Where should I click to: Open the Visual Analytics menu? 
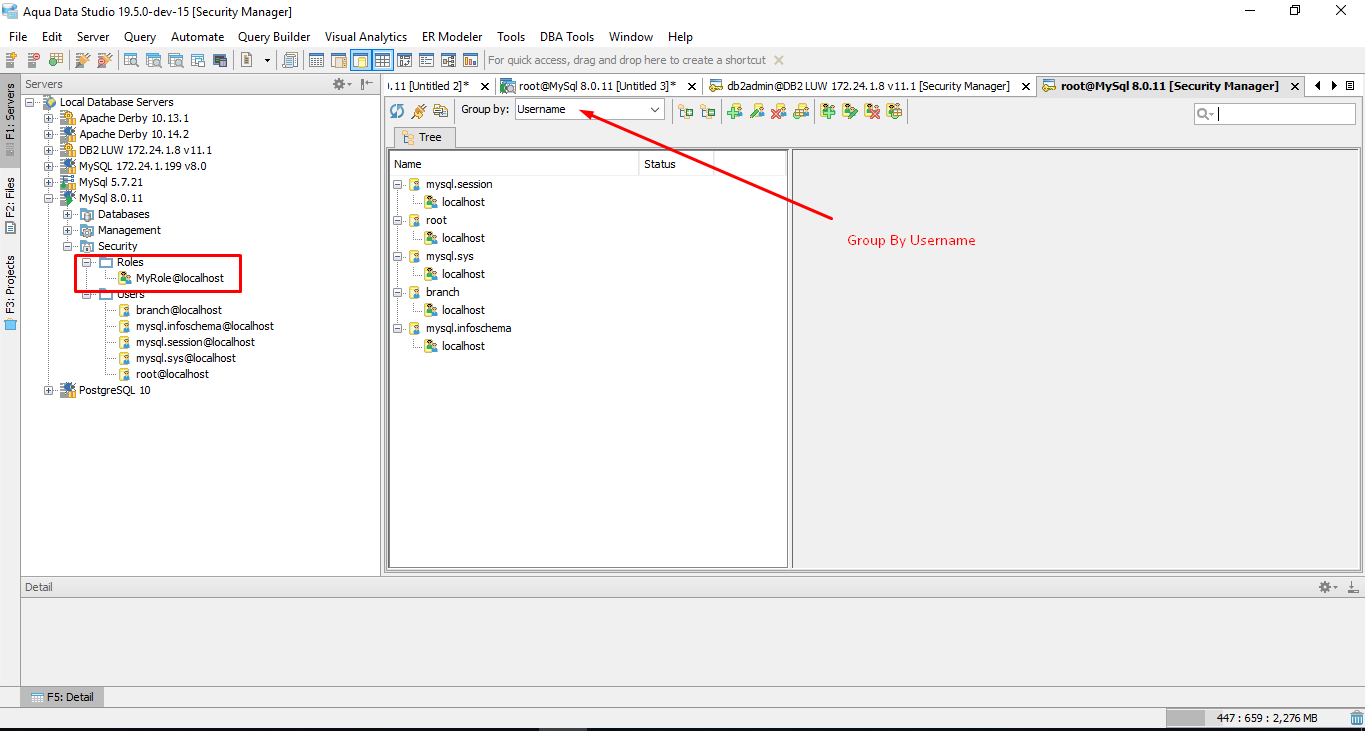[366, 37]
